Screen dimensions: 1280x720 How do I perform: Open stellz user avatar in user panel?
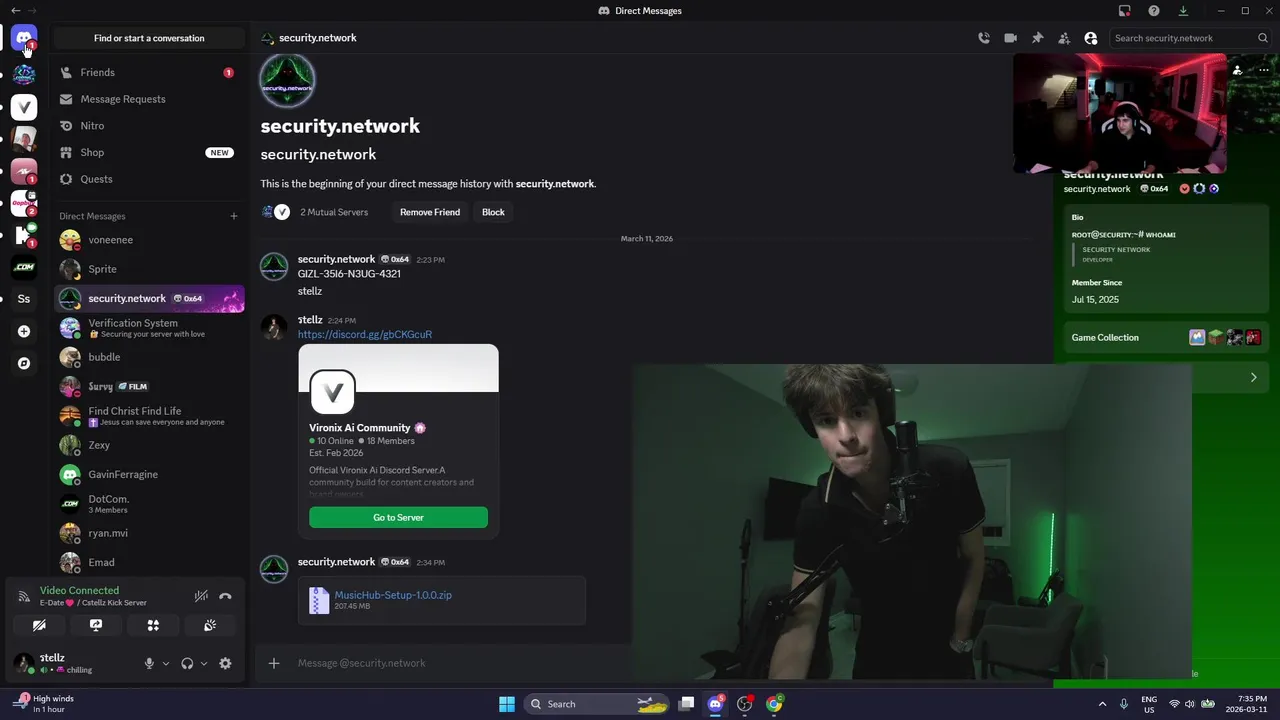click(23, 663)
